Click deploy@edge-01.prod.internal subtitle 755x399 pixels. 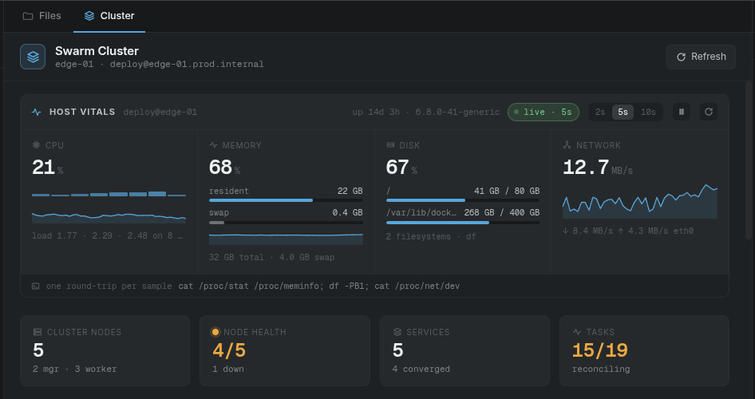coord(187,64)
